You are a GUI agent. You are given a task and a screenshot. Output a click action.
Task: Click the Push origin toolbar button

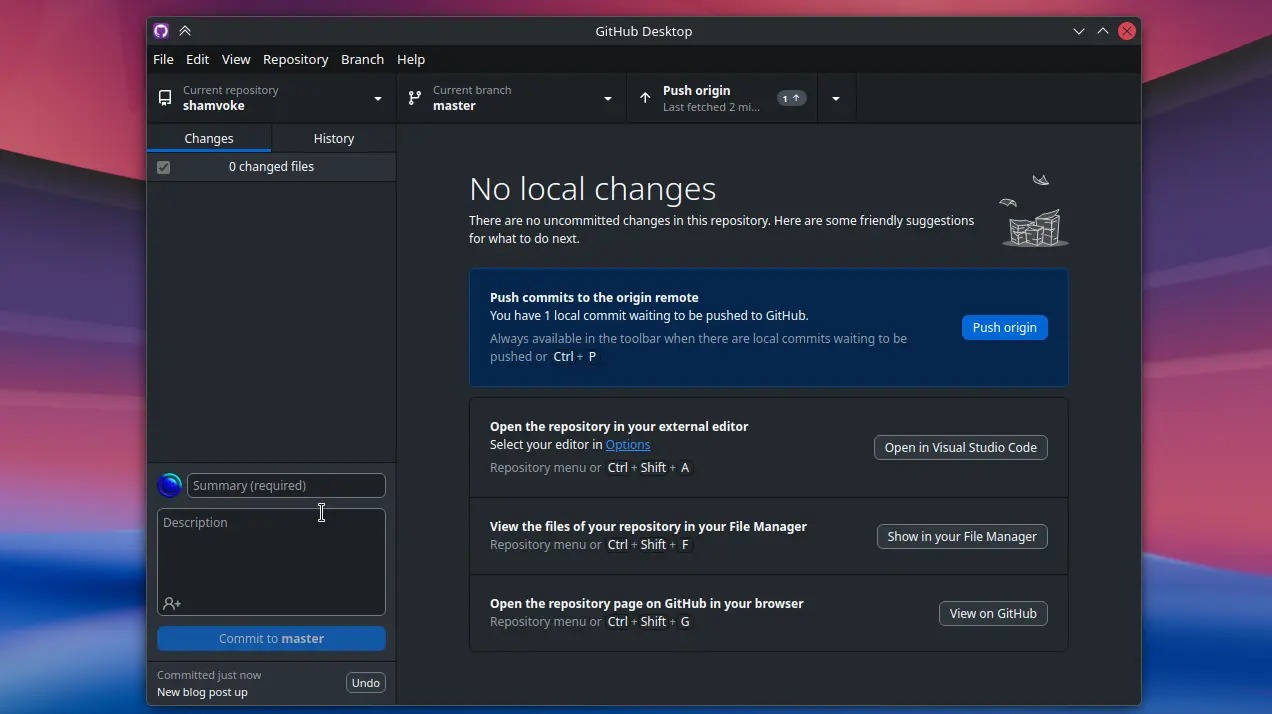click(722, 98)
